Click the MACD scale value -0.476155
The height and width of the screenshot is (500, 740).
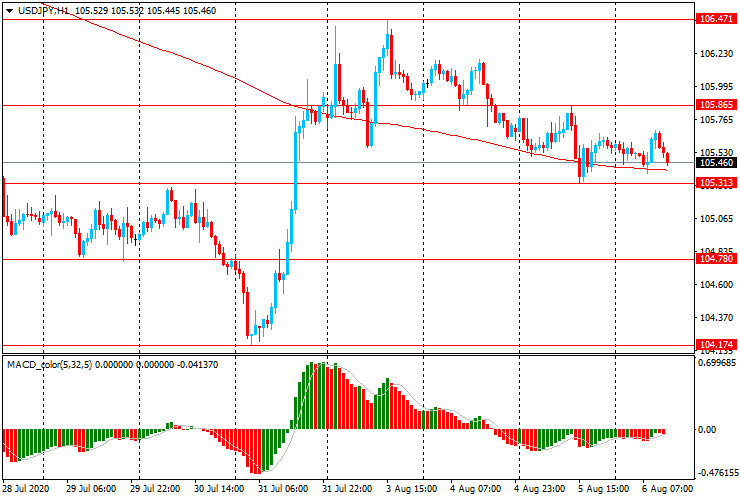pos(718,473)
